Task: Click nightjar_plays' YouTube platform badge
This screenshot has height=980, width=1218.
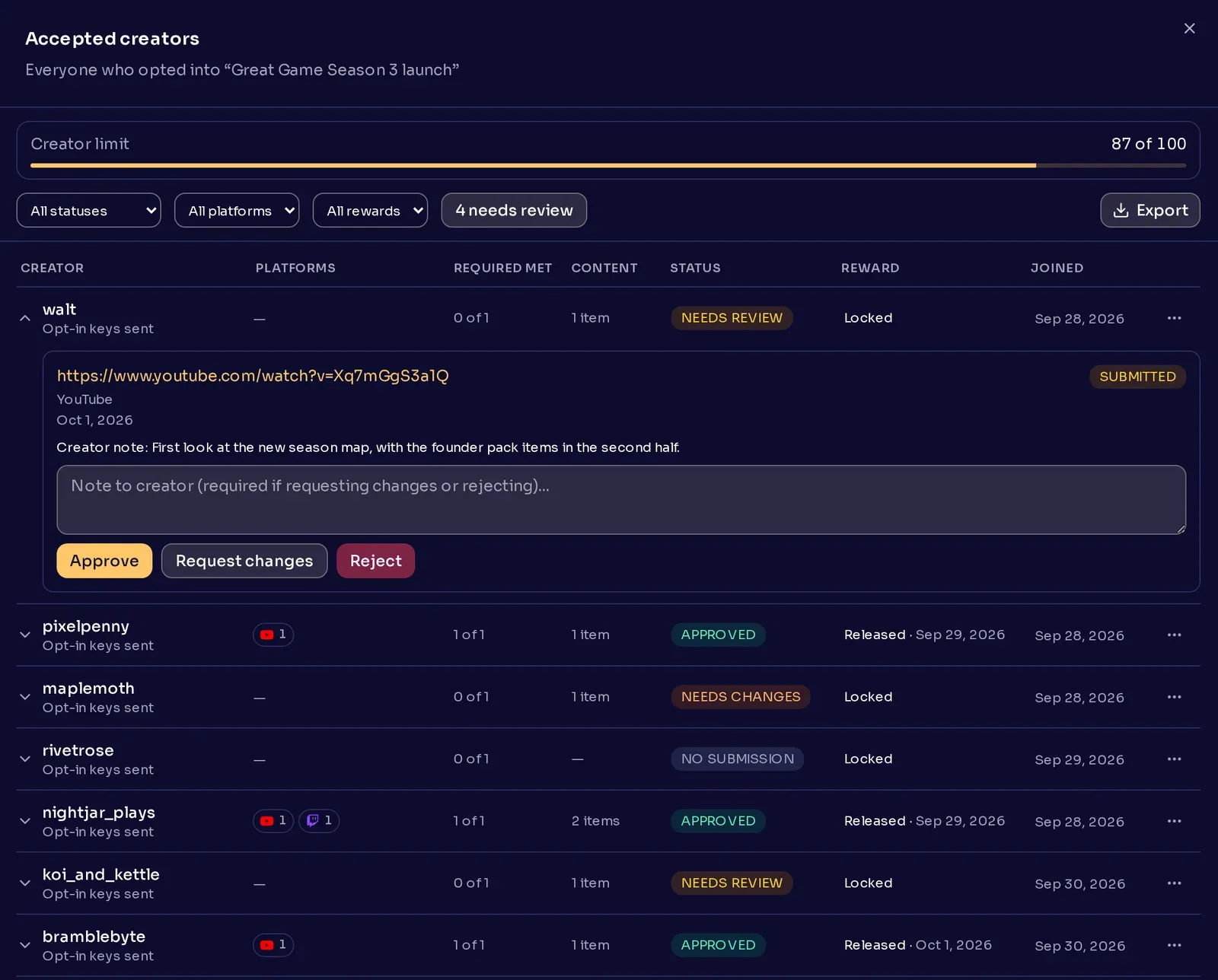Action: (x=273, y=821)
